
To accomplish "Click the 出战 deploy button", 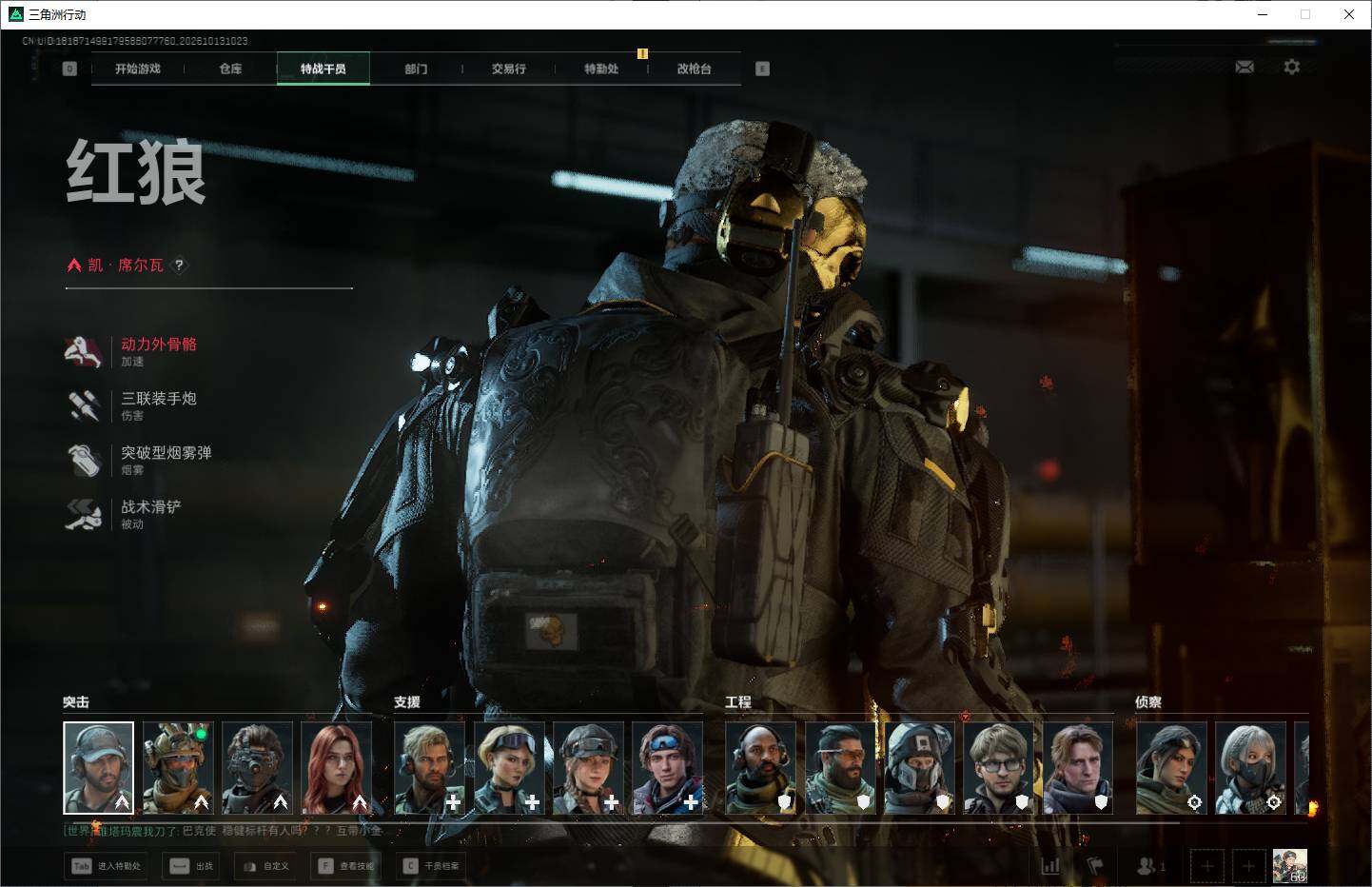I will [192, 866].
